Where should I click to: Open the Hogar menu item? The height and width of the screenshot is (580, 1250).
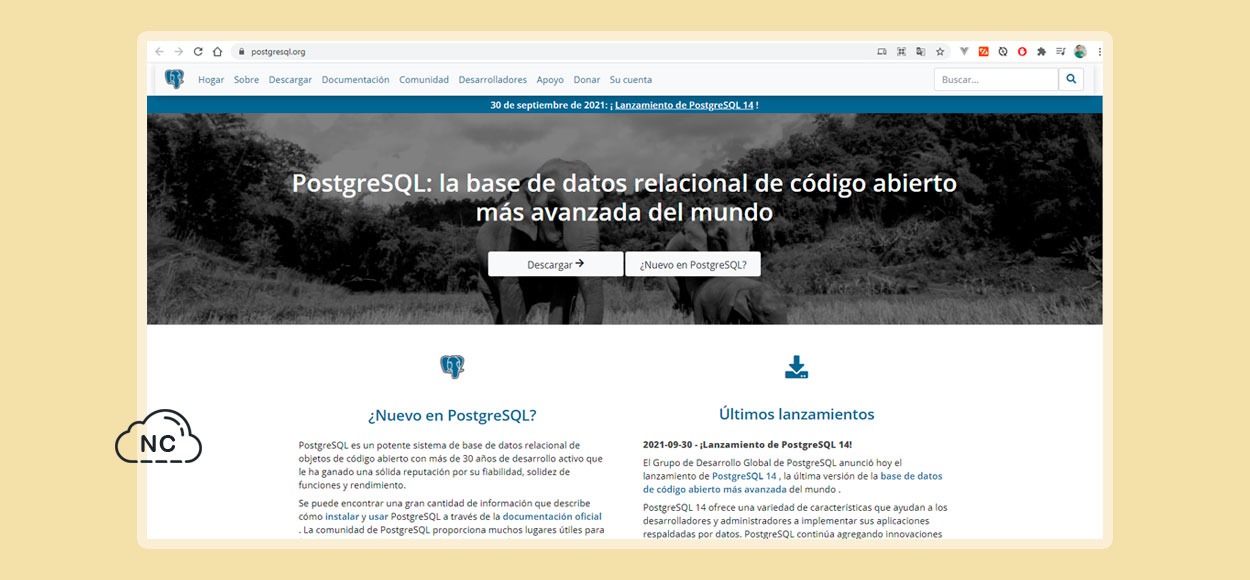click(x=211, y=80)
